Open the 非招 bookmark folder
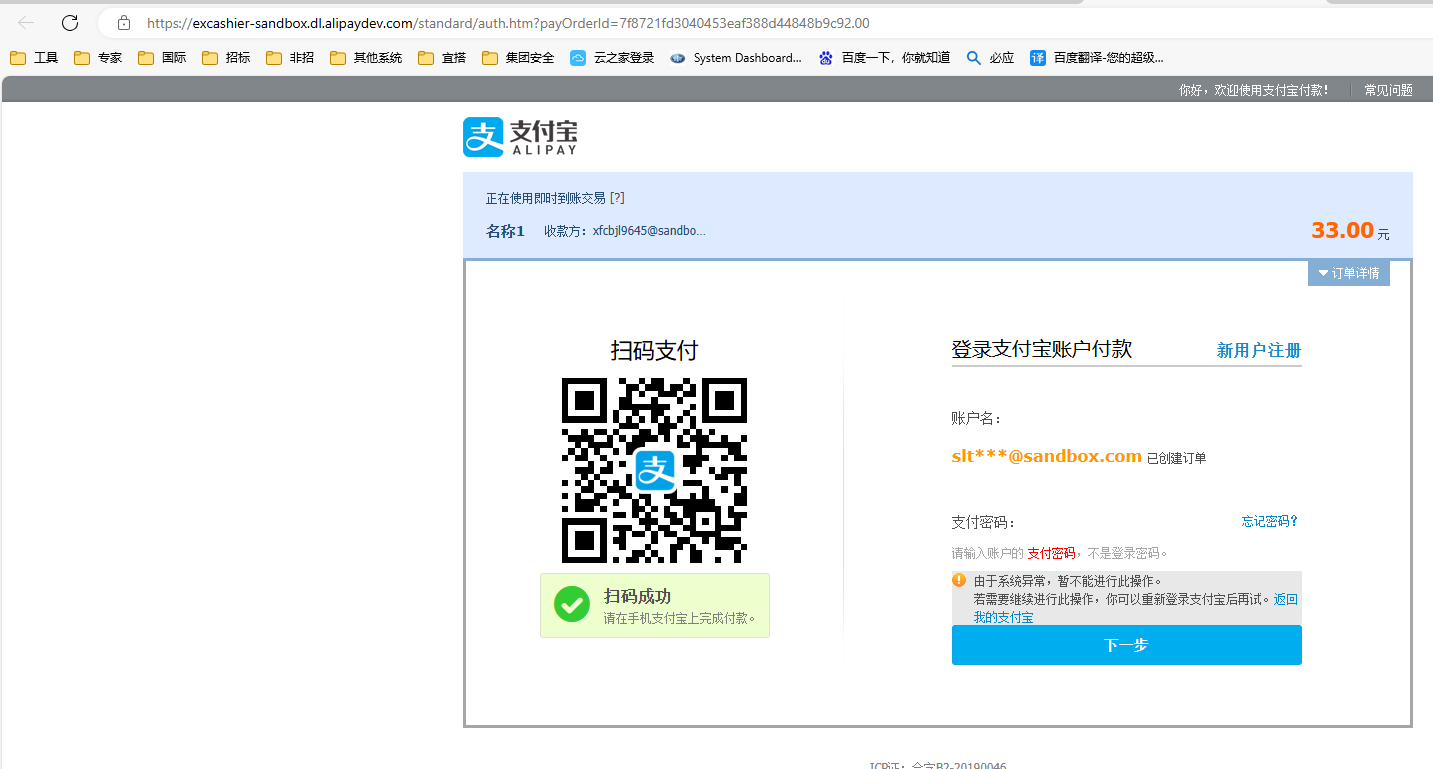The height and width of the screenshot is (769, 1433). click(x=290, y=58)
